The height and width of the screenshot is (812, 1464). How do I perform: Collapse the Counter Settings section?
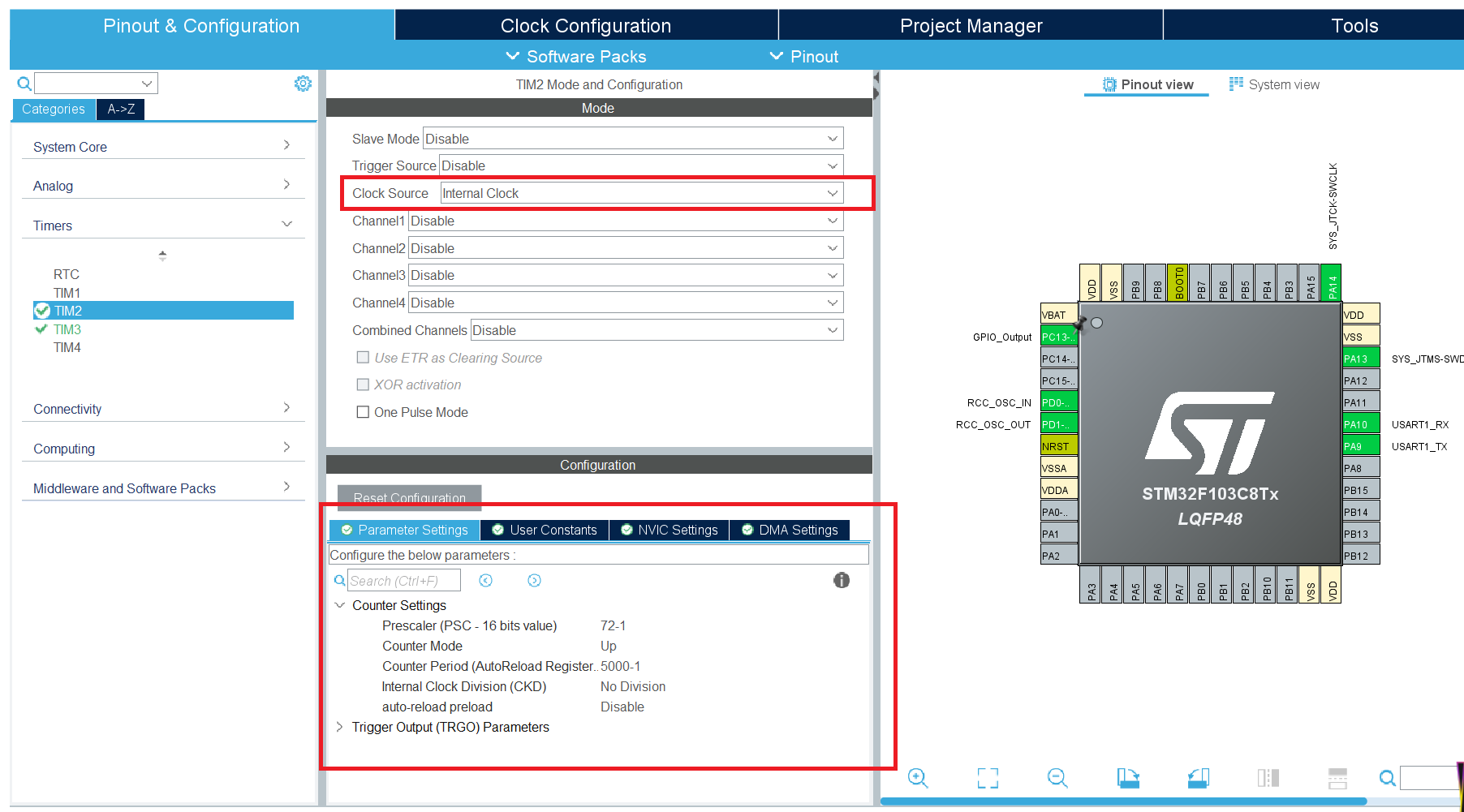pos(340,605)
